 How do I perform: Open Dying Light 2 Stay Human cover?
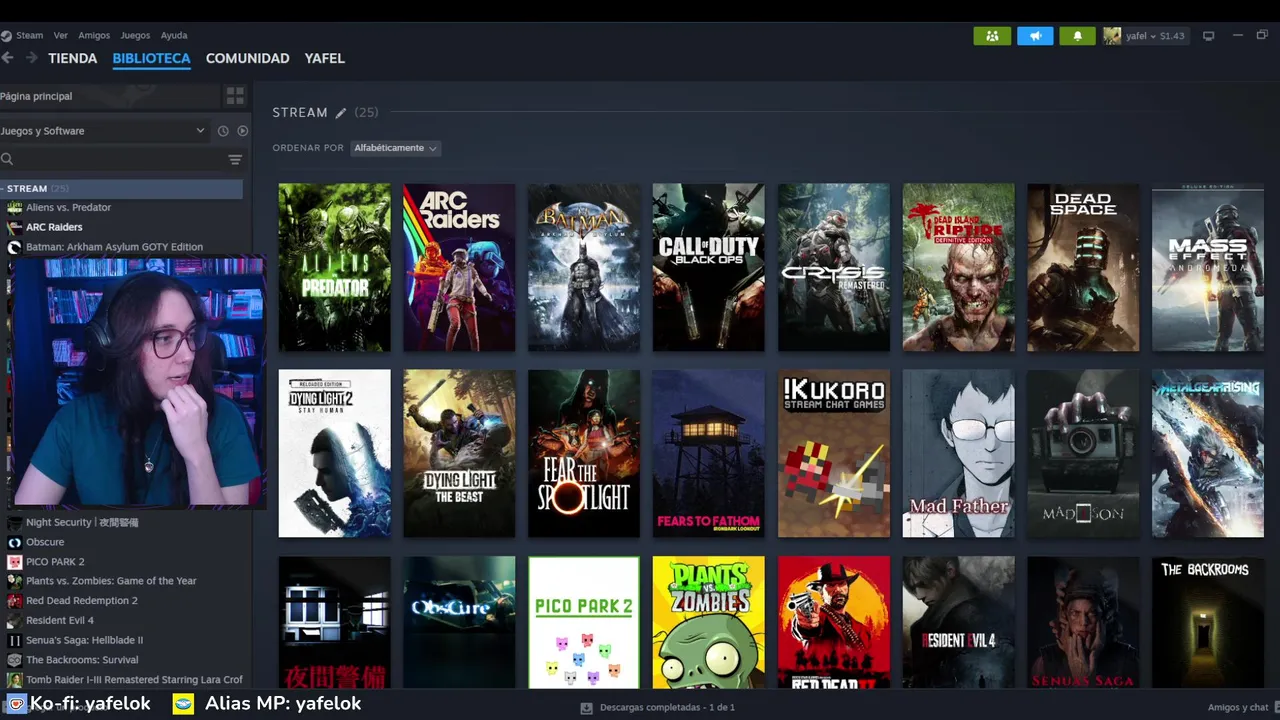point(334,454)
